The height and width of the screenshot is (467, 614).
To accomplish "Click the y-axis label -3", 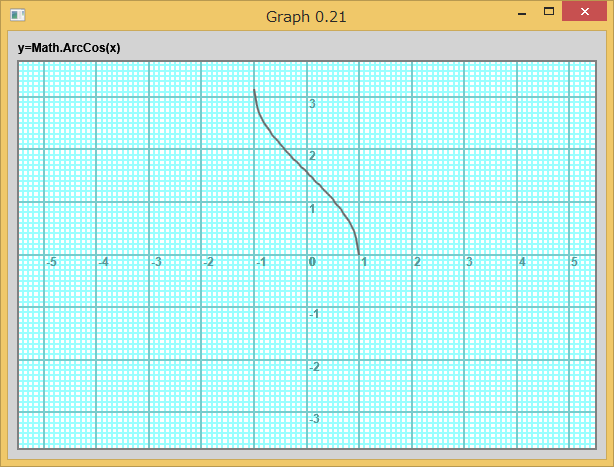I will tap(314, 419).
